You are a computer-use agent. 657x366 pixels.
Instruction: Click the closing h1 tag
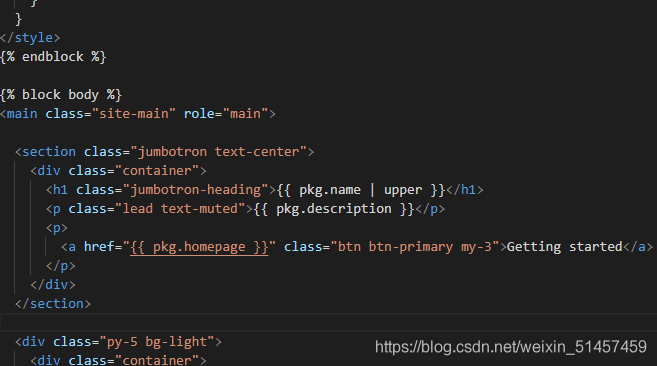point(465,190)
